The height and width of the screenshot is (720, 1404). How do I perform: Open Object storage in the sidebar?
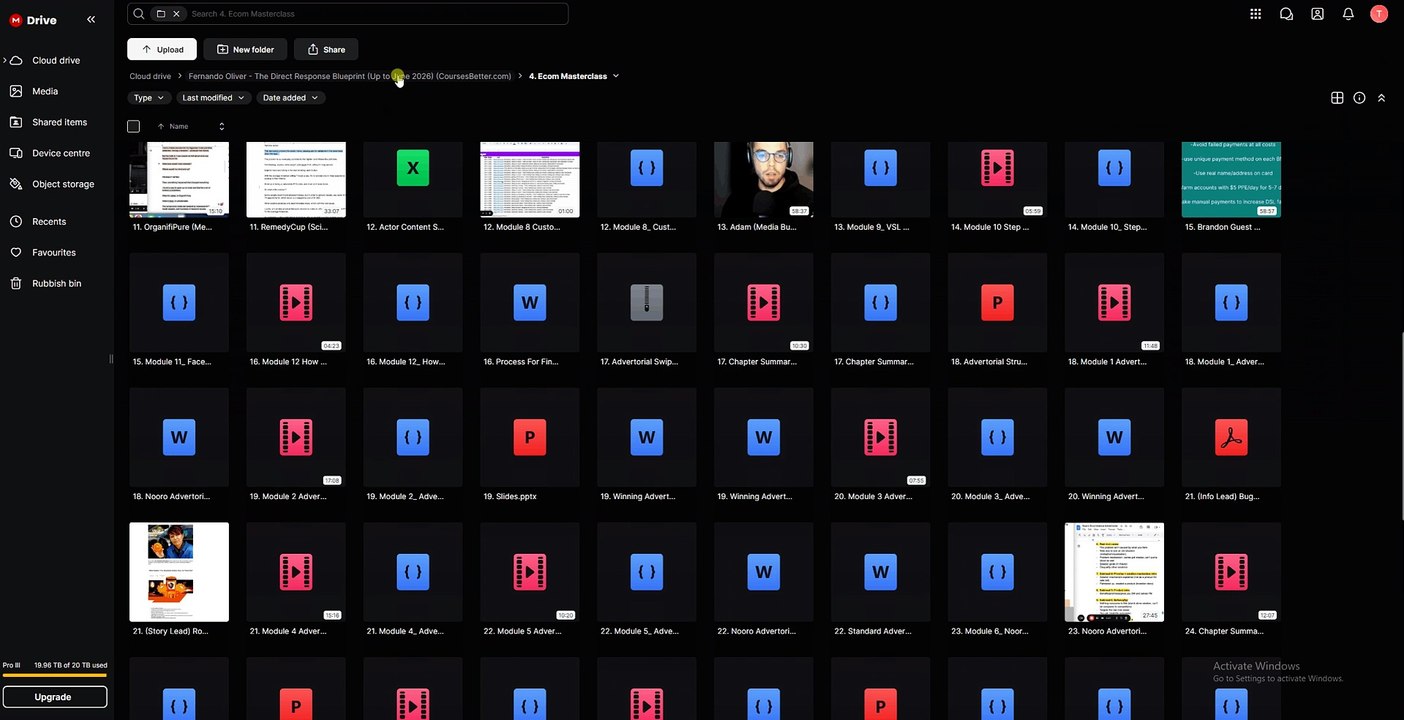click(63, 184)
